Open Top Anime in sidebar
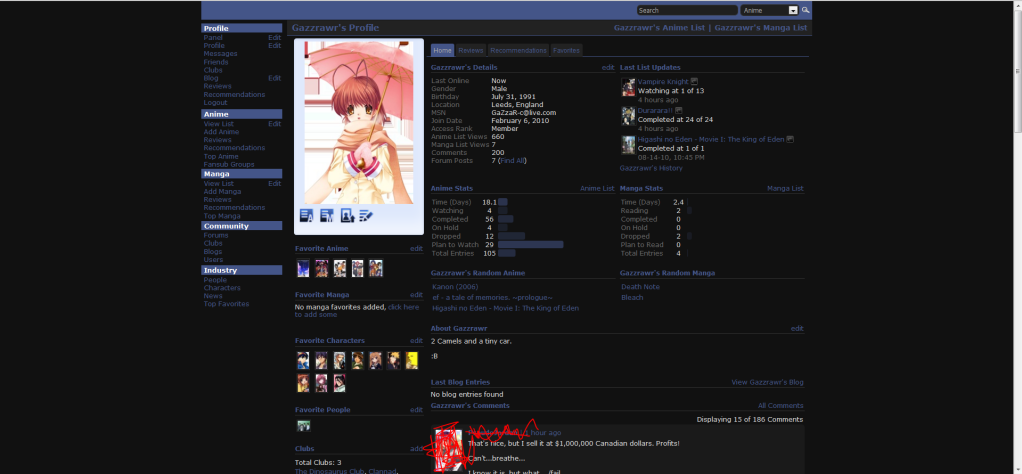1022x474 pixels. [221, 156]
